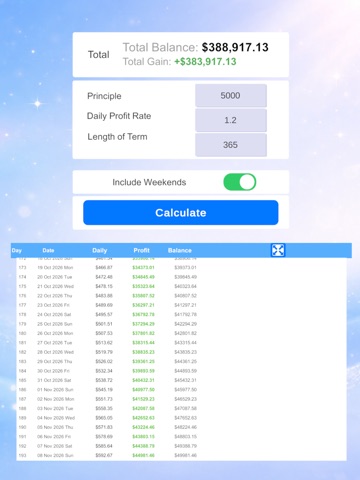Click day number 190 in the table
This screenshot has width=360, height=480.
(x=22, y=427)
